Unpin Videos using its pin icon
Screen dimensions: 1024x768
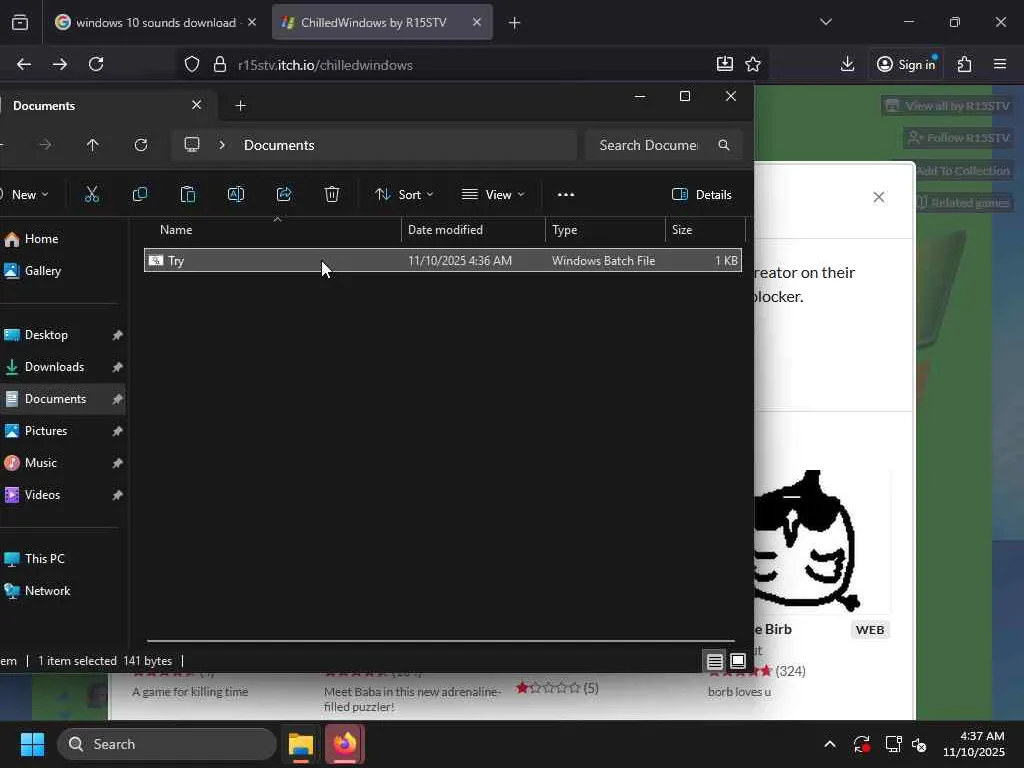click(x=117, y=495)
